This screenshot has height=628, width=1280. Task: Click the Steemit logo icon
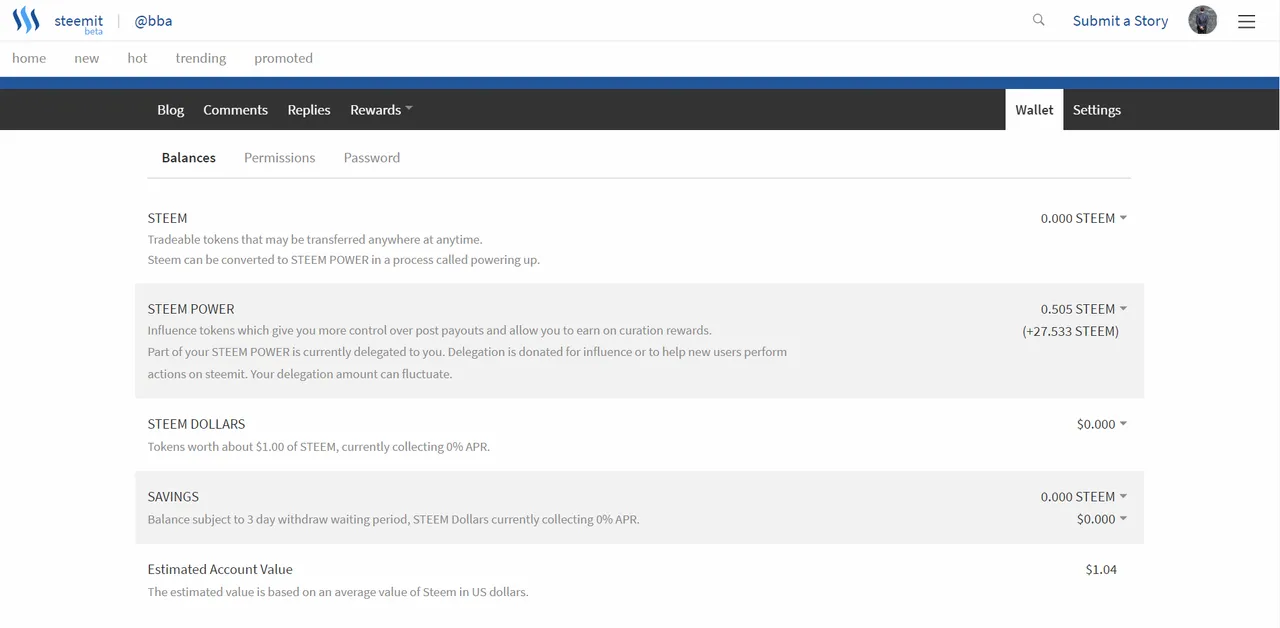click(x=26, y=20)
